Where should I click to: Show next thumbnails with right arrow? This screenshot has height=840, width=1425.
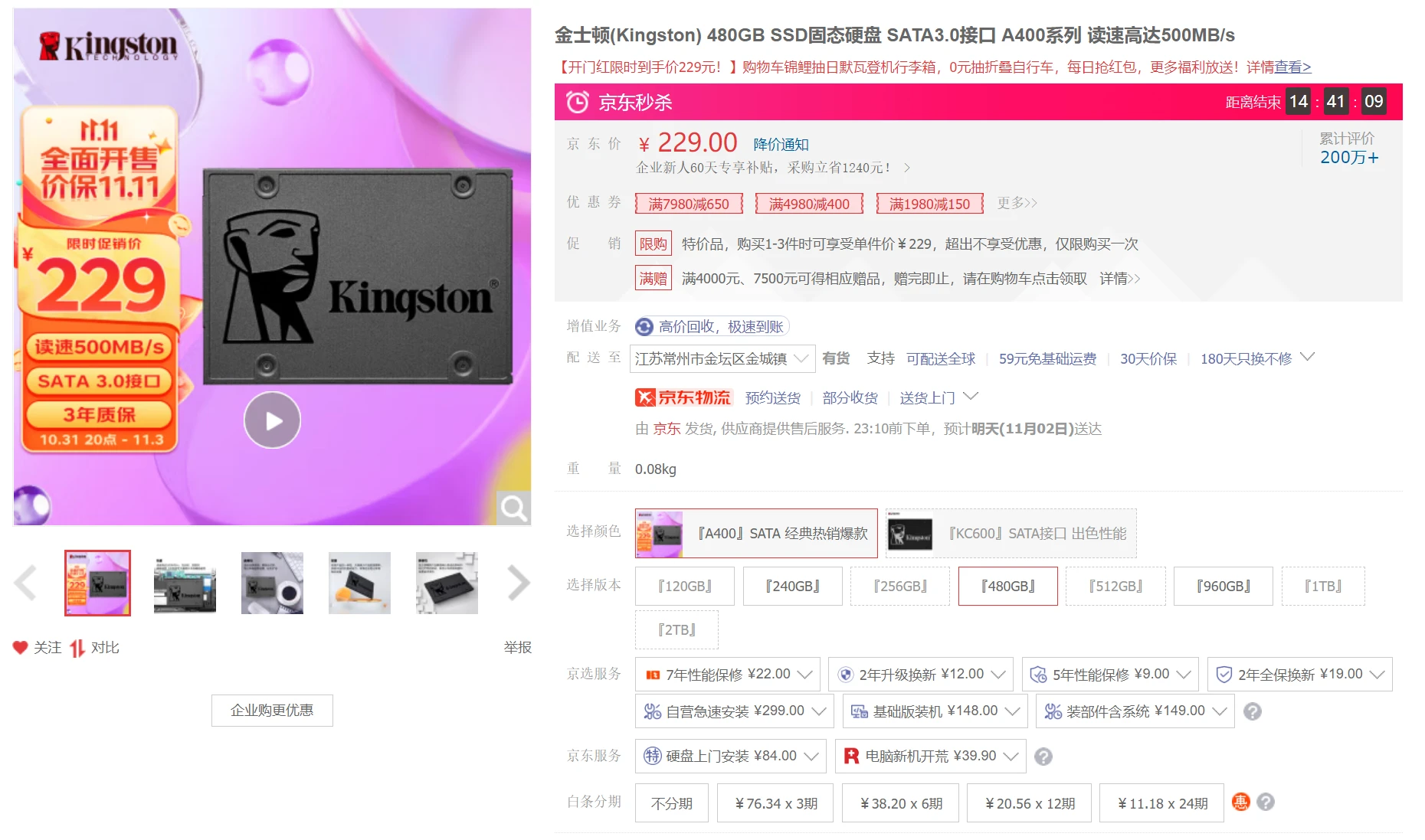[x=519, y=583]
